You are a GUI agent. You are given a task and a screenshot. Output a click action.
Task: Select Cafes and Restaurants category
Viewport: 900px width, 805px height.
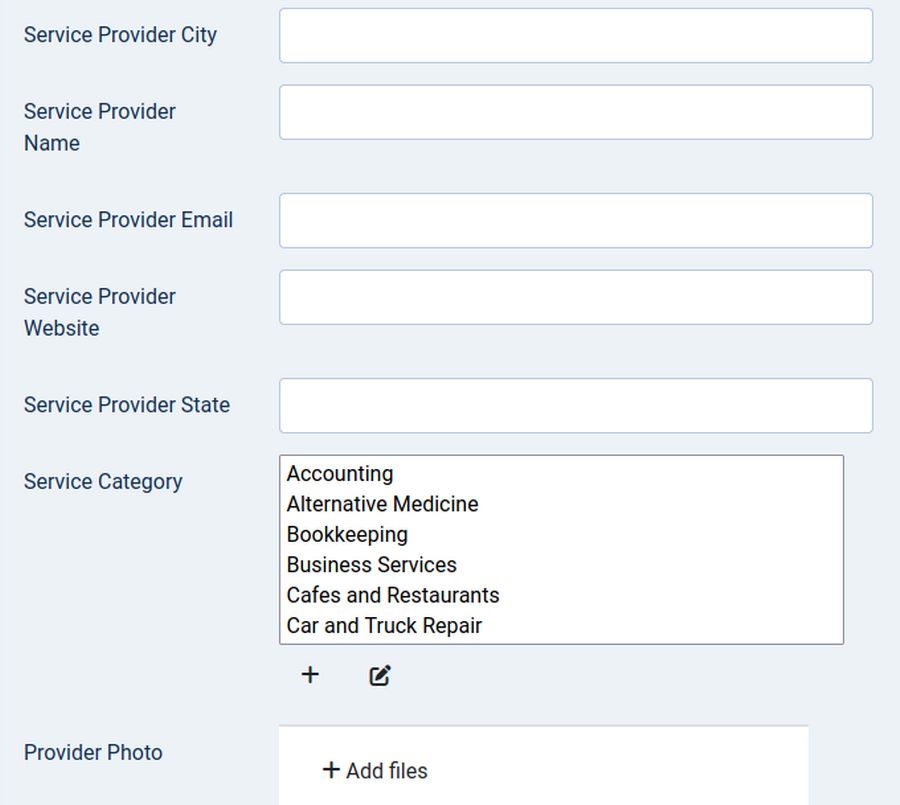(x=392, y=595)
